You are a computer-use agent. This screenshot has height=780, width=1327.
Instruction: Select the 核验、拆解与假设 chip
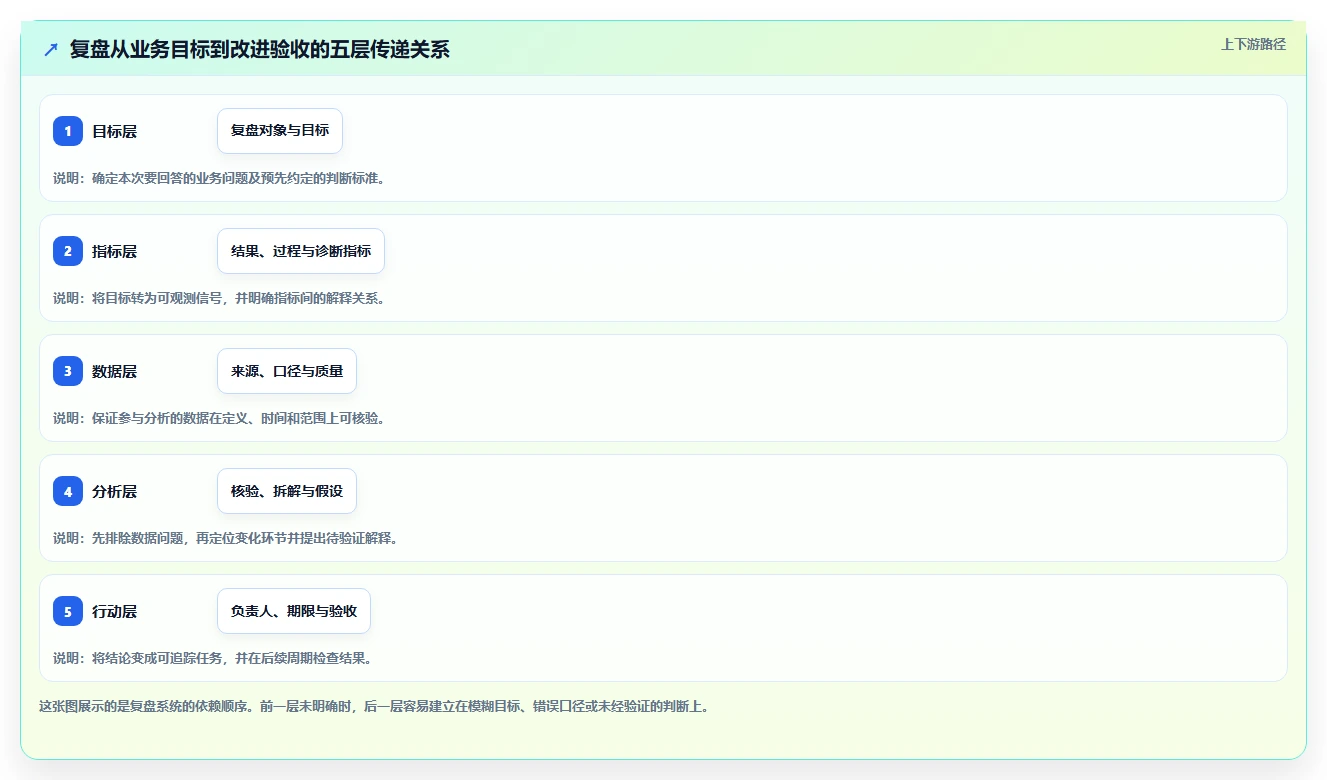point(287,491)
